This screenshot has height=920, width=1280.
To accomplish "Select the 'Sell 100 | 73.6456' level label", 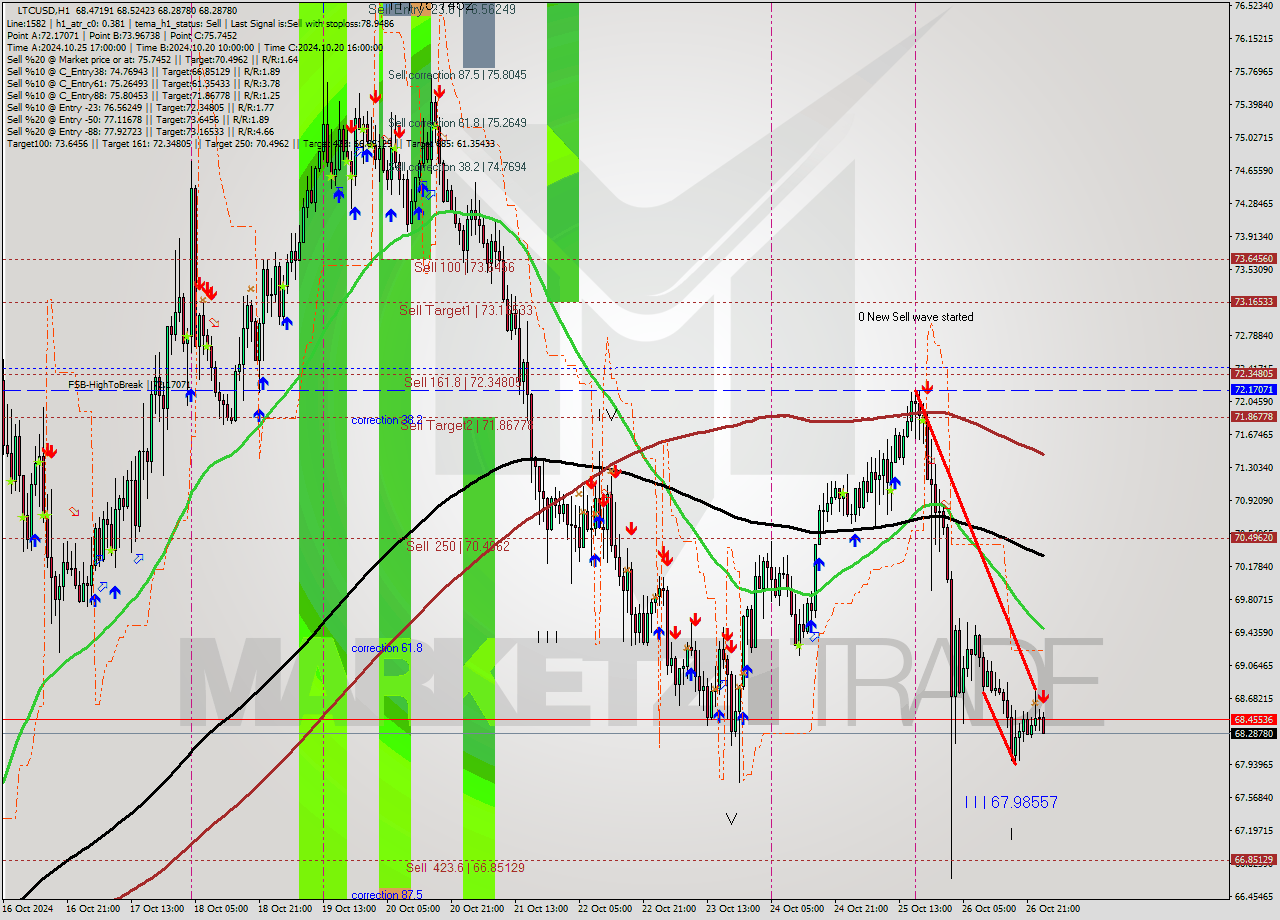I will 464,267.
